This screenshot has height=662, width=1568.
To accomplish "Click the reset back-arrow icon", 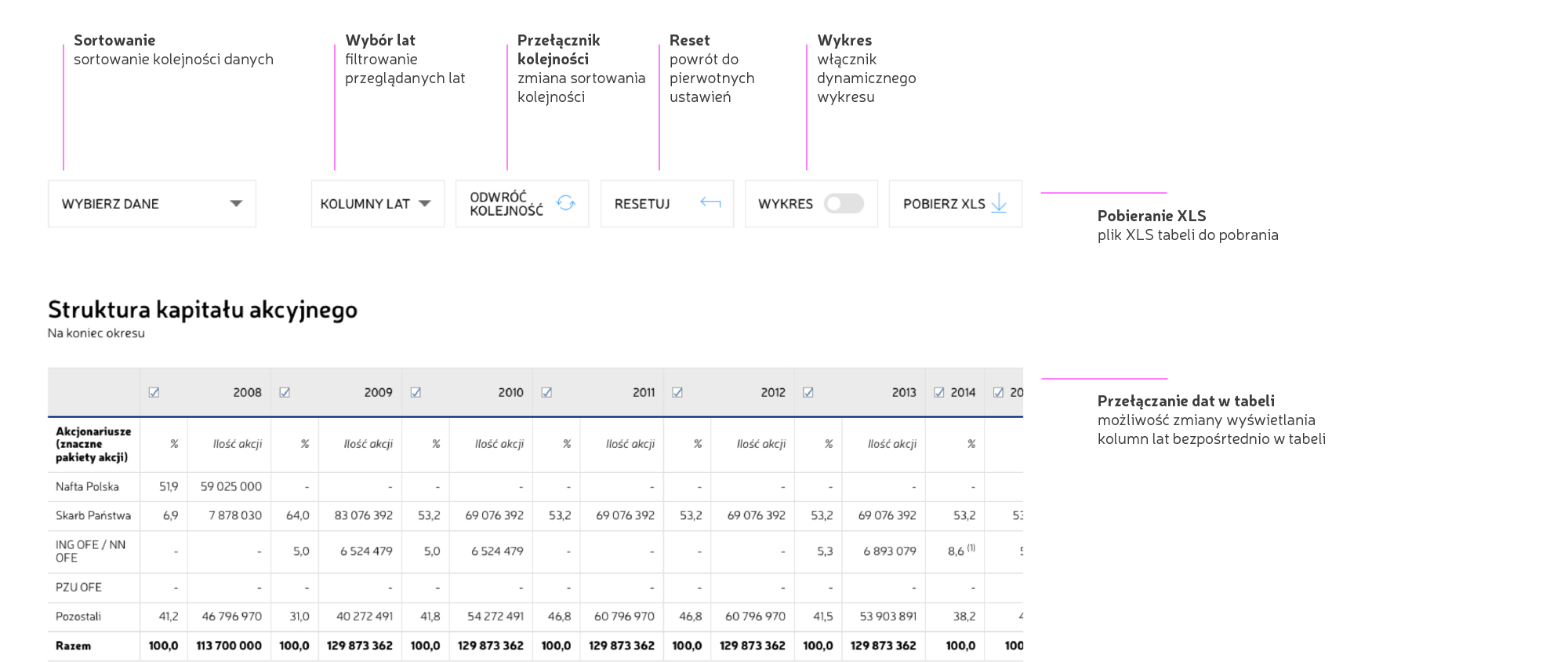I will tap(710, 203).
